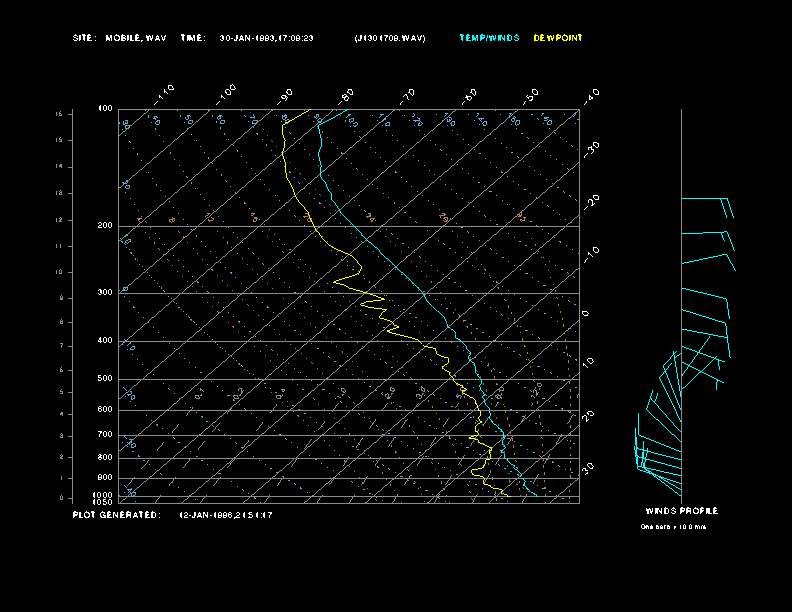Click the cyan TEMP/WINDS legend label
The image size is (792, 612).
pos(489,38)
